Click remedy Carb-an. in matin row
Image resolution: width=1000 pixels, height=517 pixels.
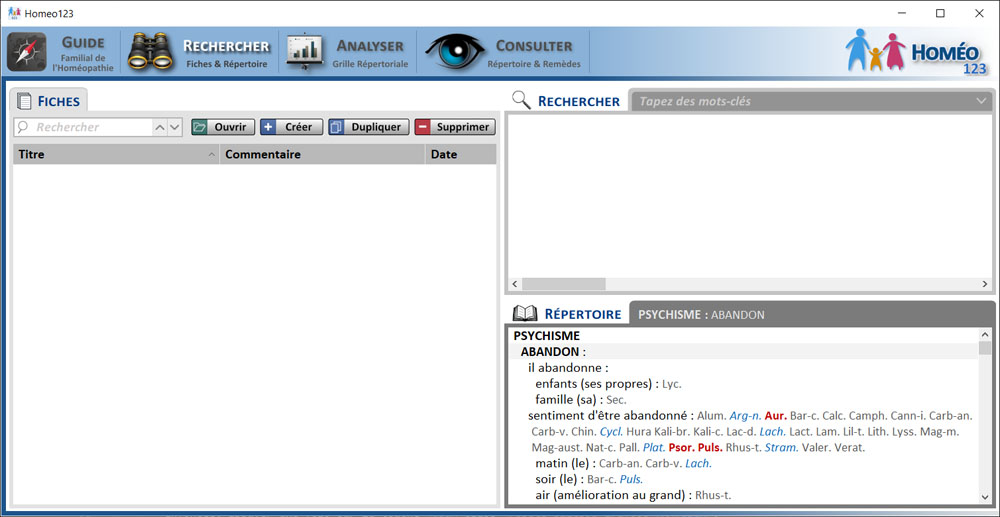[621, 464]
